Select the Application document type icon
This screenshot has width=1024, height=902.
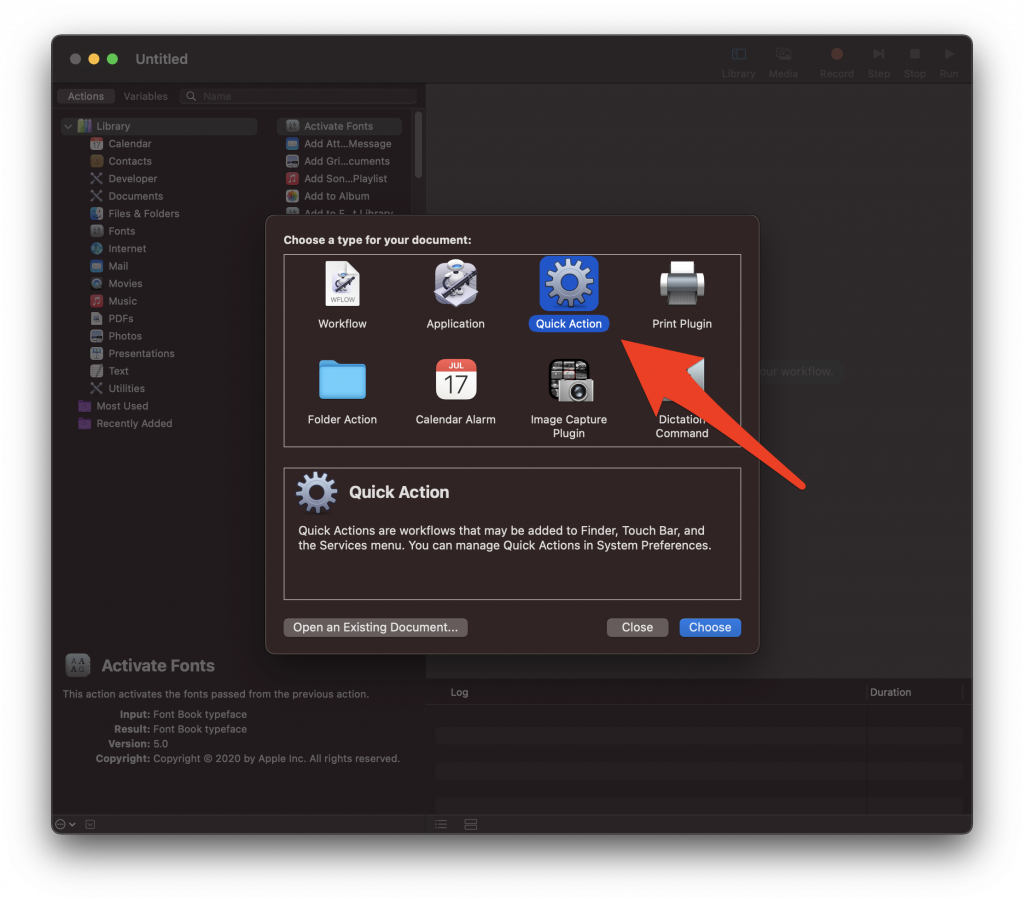coord(455,283)
